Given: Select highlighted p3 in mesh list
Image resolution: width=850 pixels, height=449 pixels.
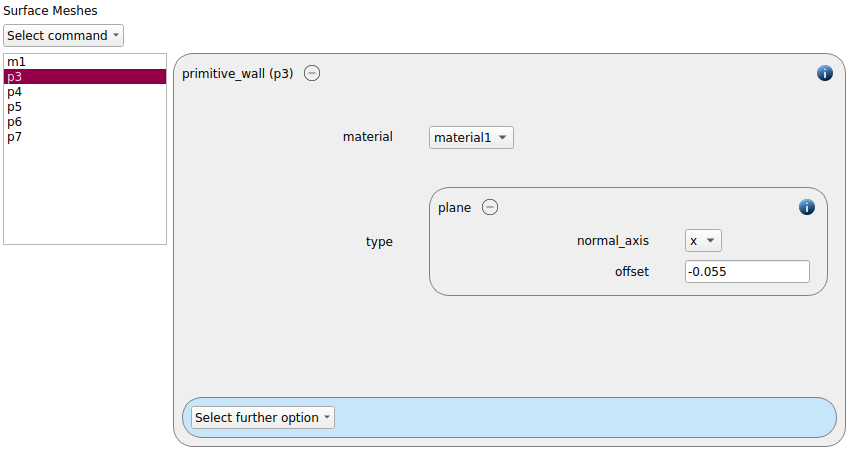Looking at the screenshot, I should pos(85,76).
